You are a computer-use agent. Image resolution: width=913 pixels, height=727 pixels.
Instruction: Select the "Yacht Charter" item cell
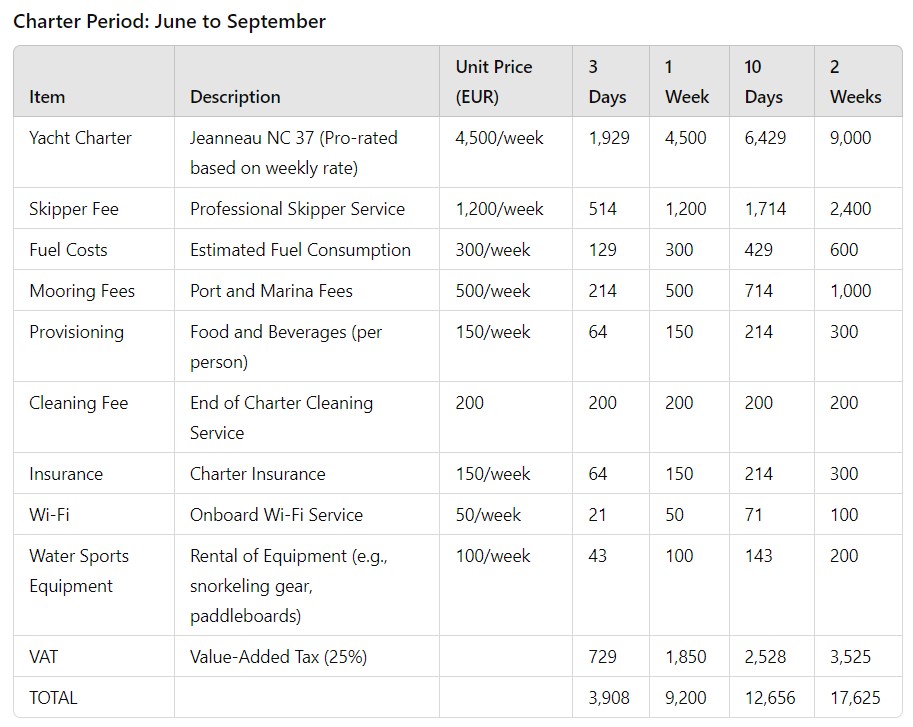[x=80, y=138]
